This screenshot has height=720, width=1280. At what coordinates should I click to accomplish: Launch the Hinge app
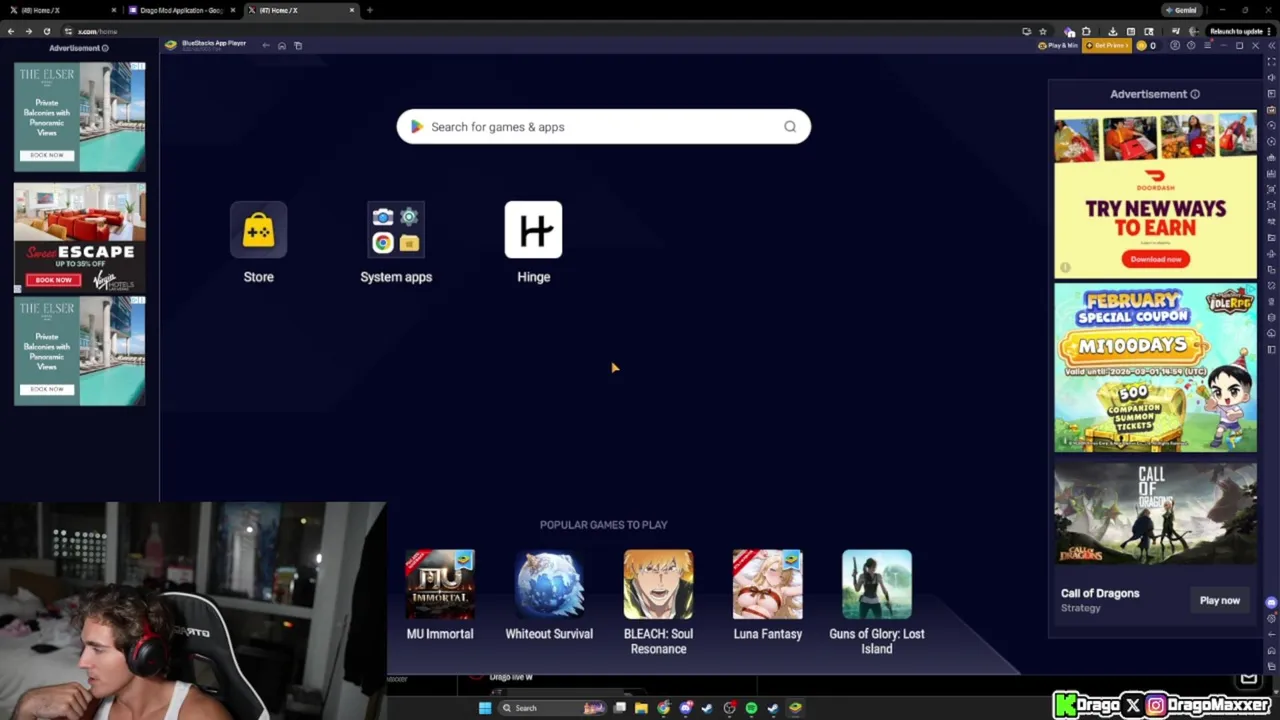click(533, 230)
